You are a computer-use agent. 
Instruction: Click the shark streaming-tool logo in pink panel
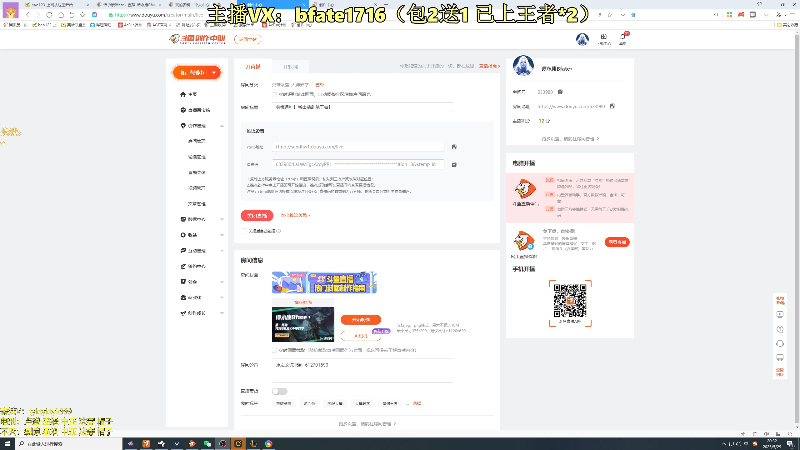524,189
